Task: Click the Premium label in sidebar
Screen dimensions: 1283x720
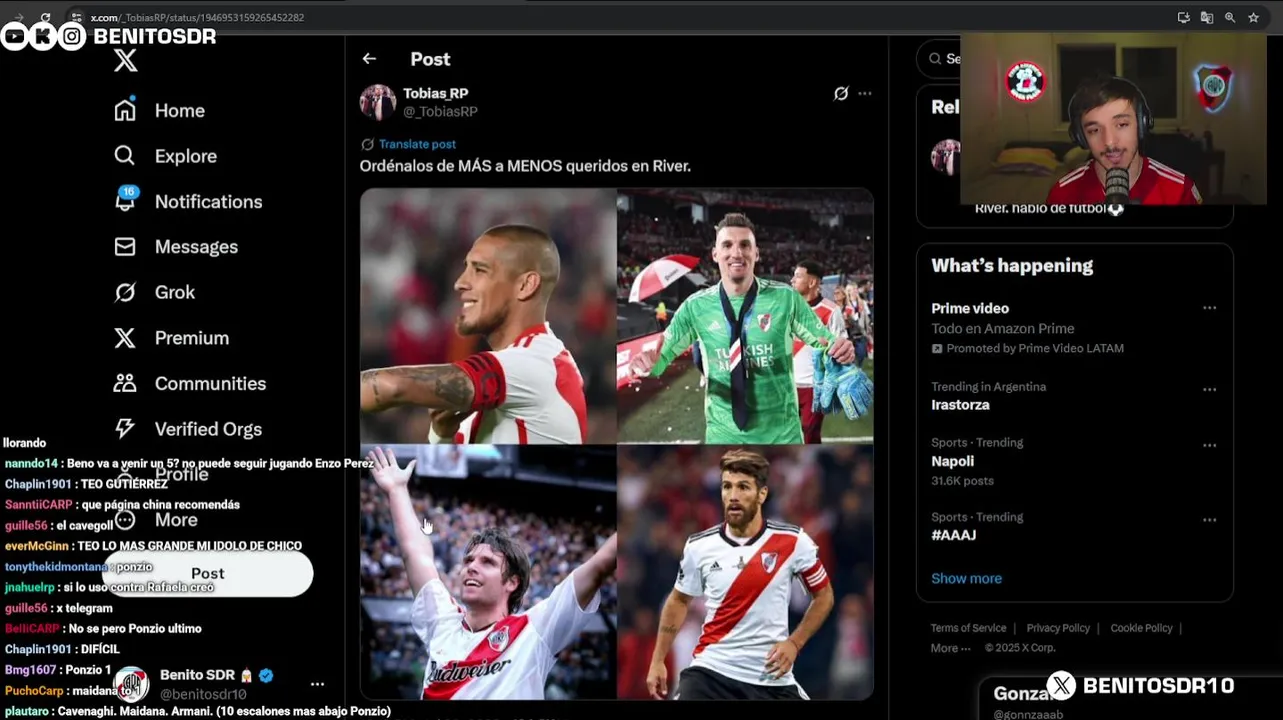Action: click(192, 338)
